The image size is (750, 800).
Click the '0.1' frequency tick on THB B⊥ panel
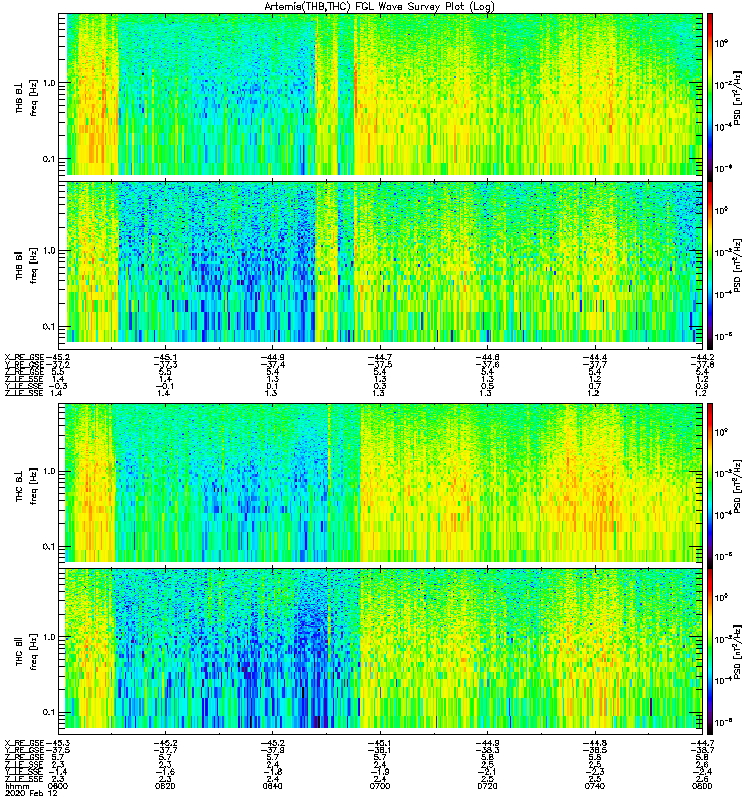tap(48, 159)
